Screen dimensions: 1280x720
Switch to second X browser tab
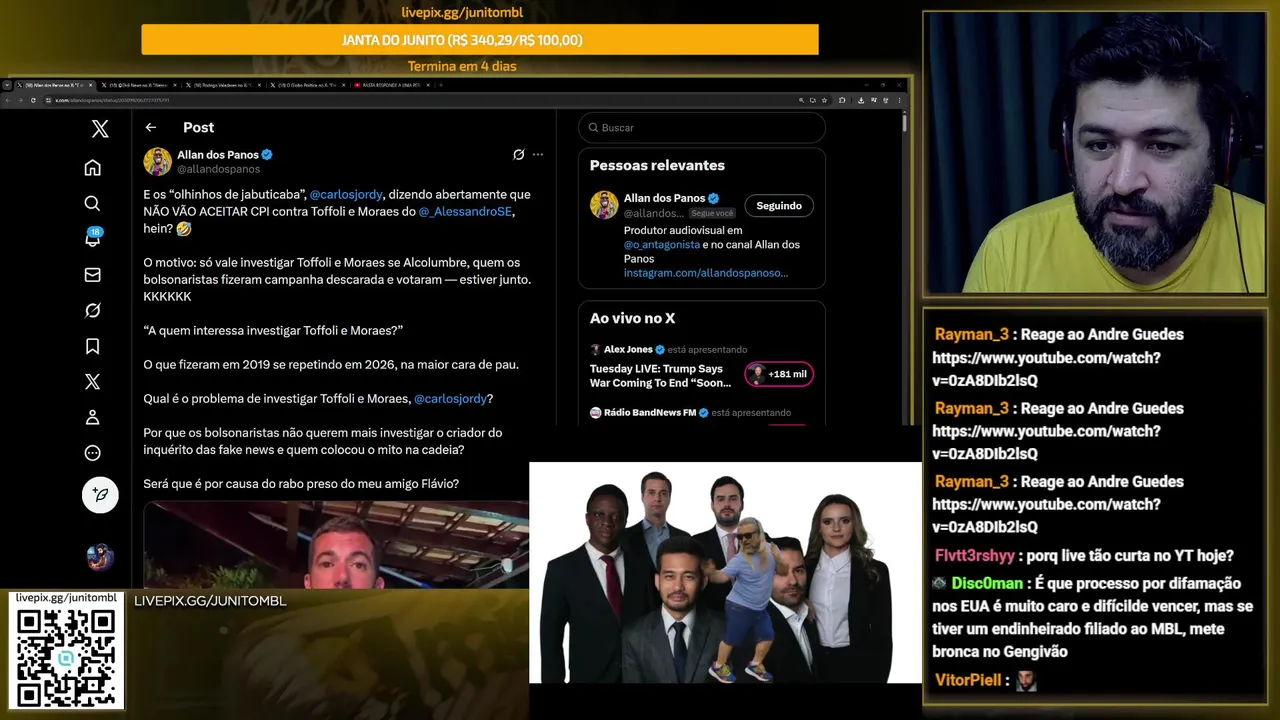coord(138,85)
